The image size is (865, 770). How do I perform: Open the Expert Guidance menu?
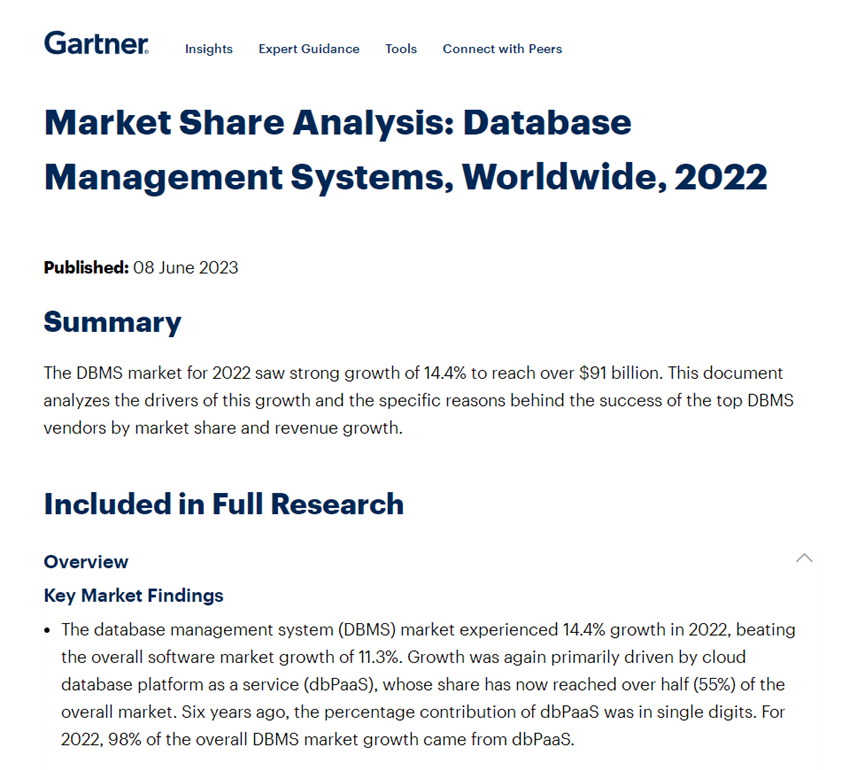(309, 49)
